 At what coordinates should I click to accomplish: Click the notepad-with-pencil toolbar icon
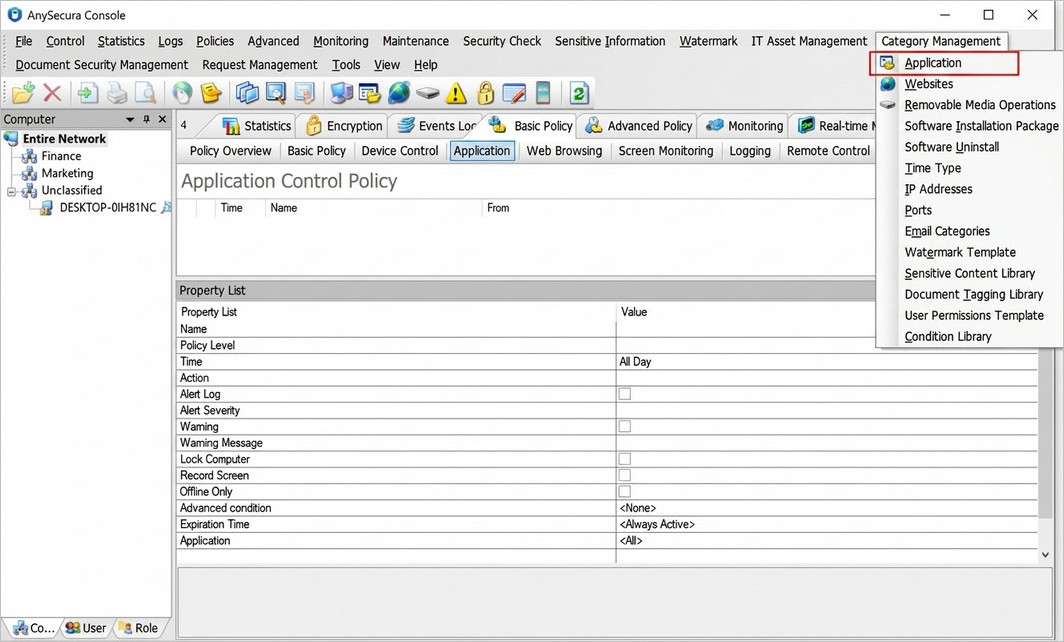514,93
